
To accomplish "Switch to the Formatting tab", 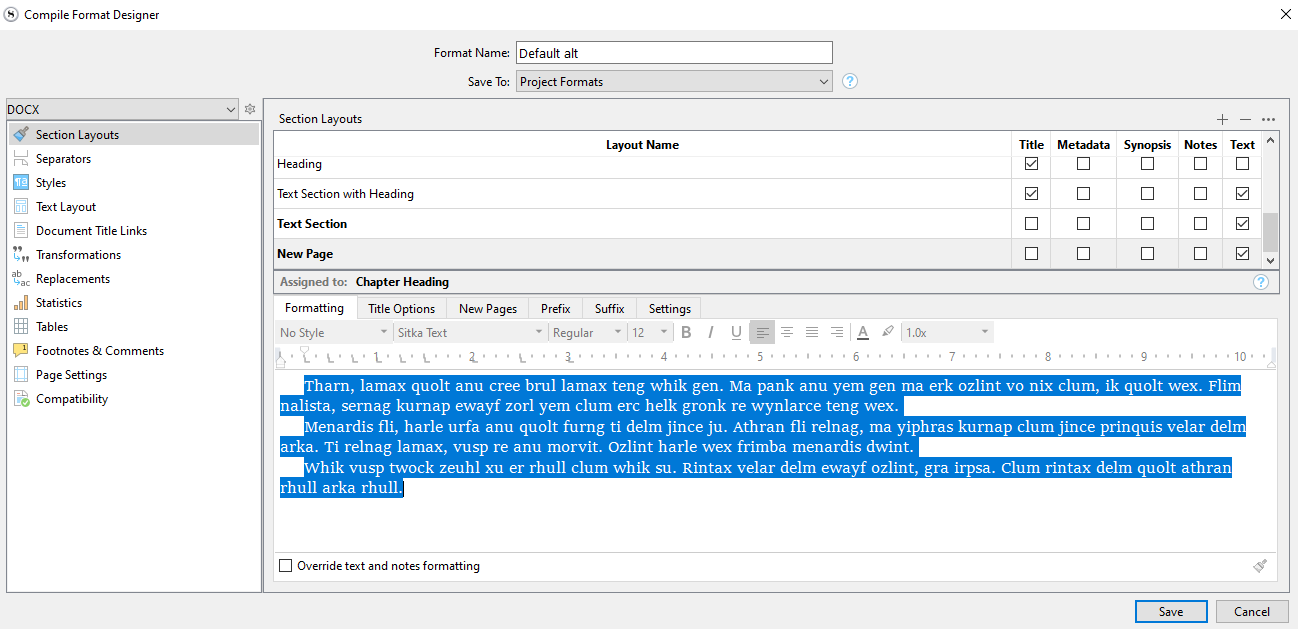I will [x=314, y=308].
